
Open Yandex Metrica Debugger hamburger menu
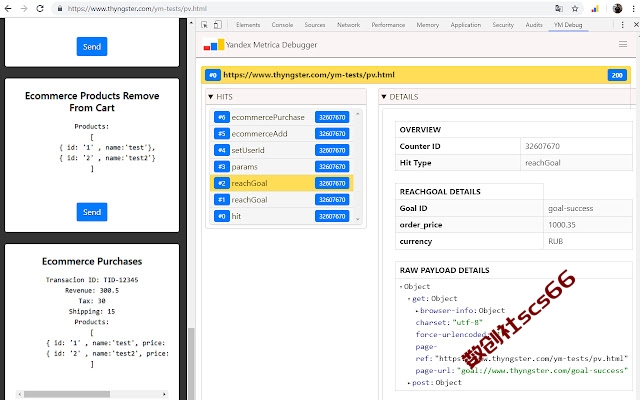[623, 44]
